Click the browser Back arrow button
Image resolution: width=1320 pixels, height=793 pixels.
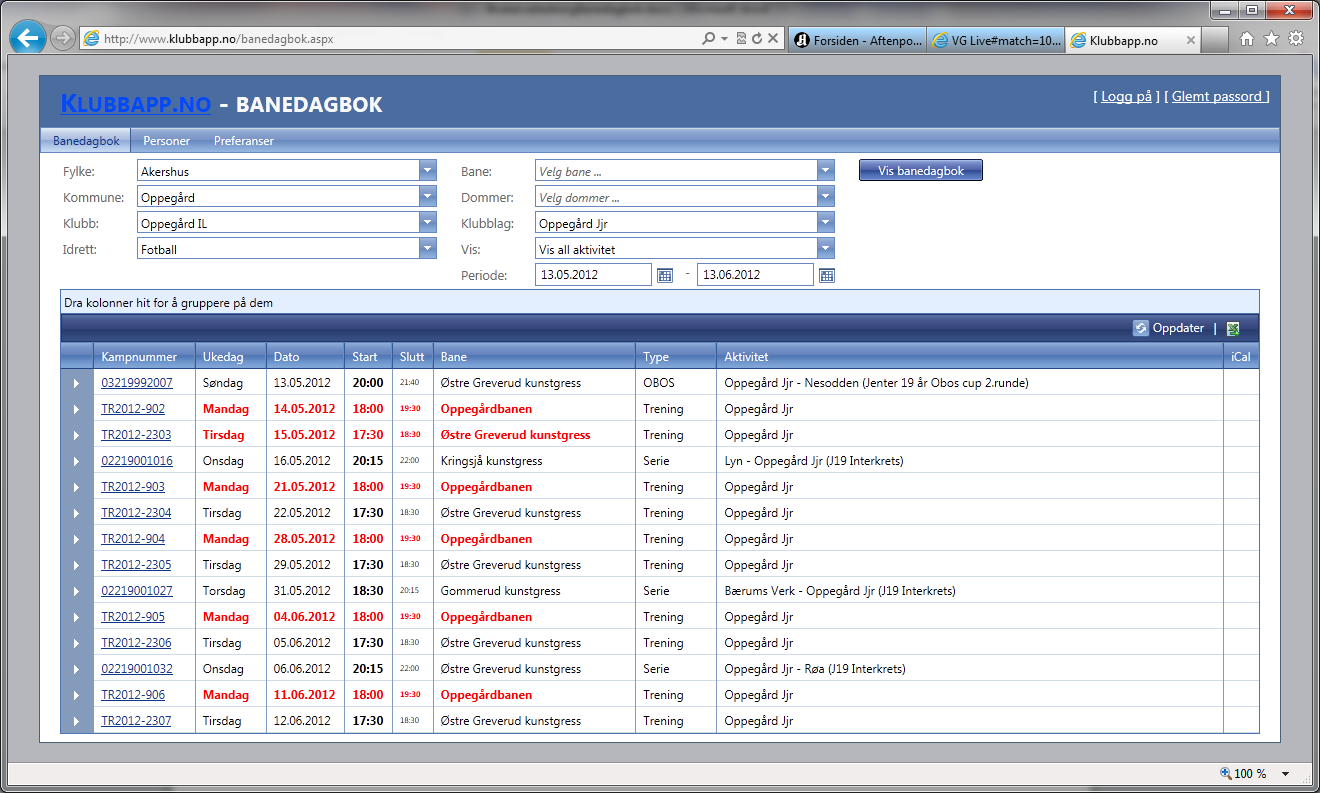28,39
